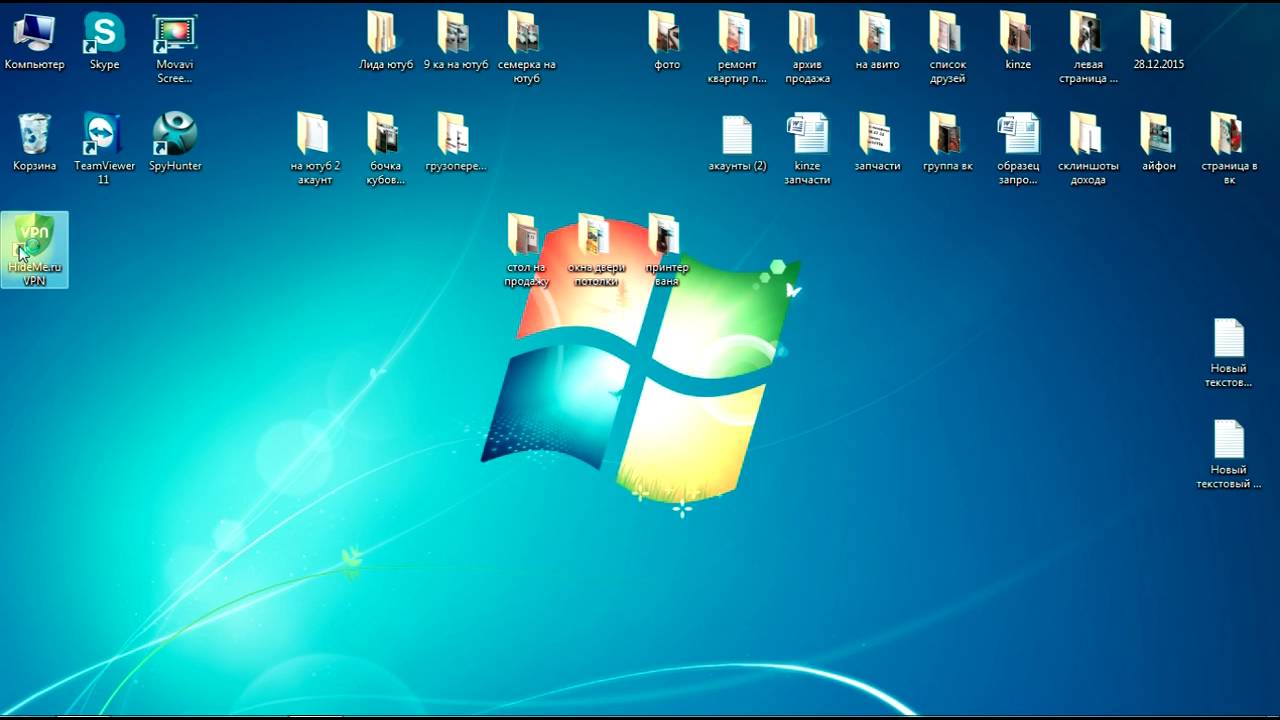
Task: Select the фото folder
Action: (667, 41)
